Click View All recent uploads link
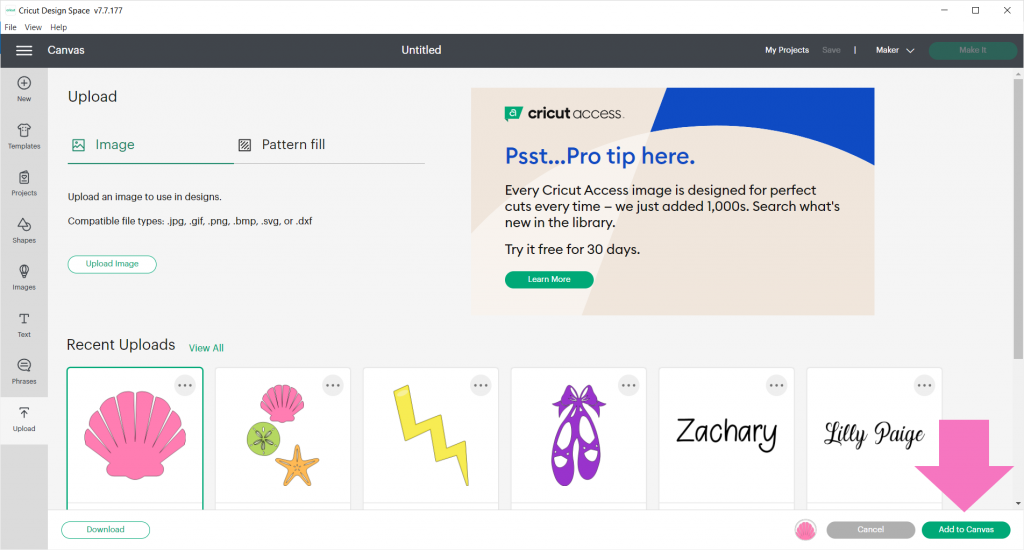Screen dimensions: 1024x550 click(206, 348)
